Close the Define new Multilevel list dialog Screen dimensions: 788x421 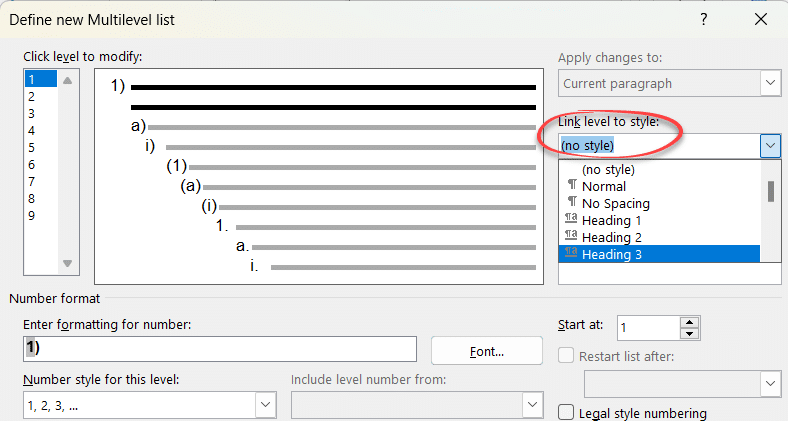[761, 19]
